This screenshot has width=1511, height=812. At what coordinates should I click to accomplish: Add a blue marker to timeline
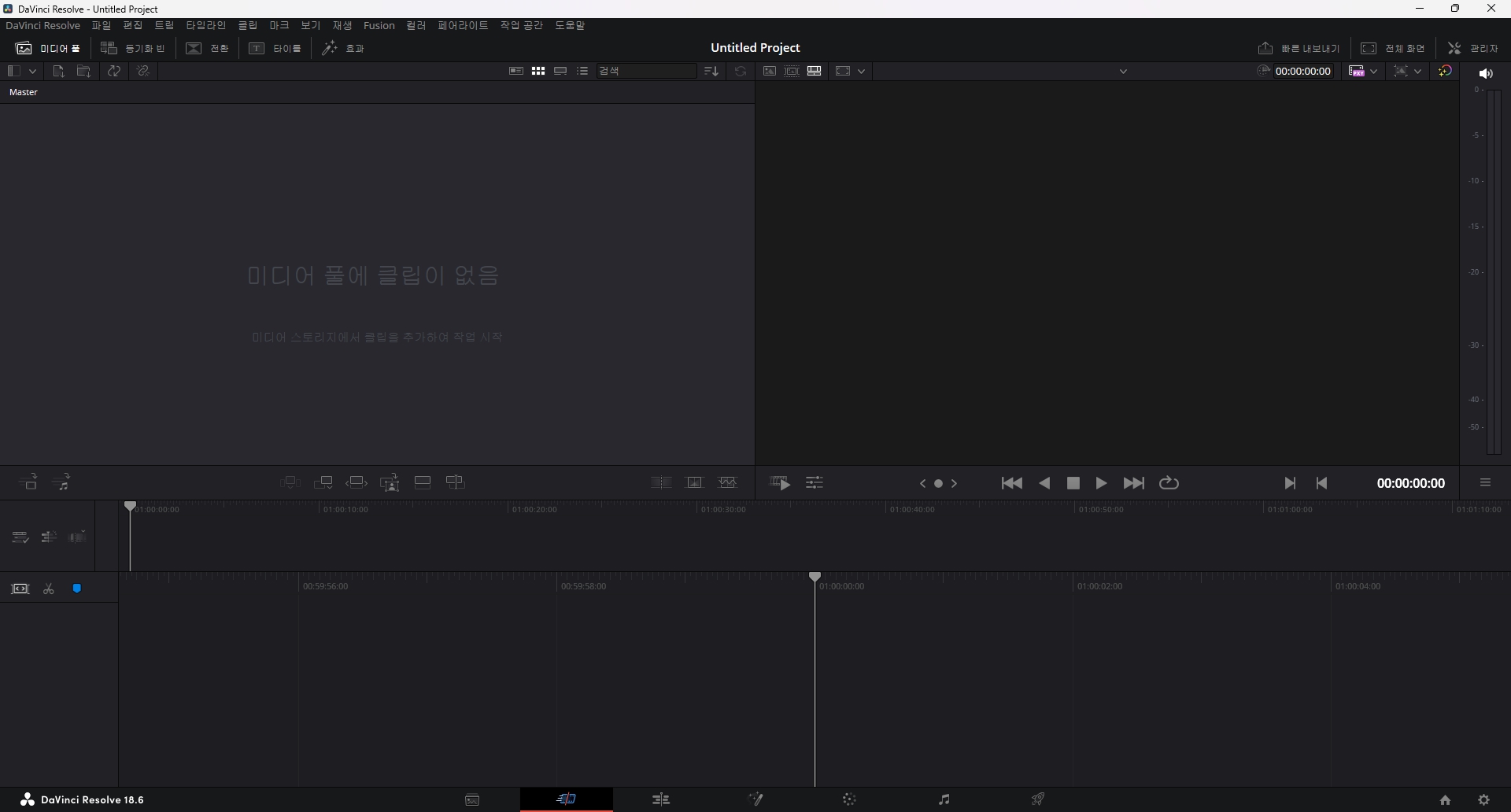point(77,589)
